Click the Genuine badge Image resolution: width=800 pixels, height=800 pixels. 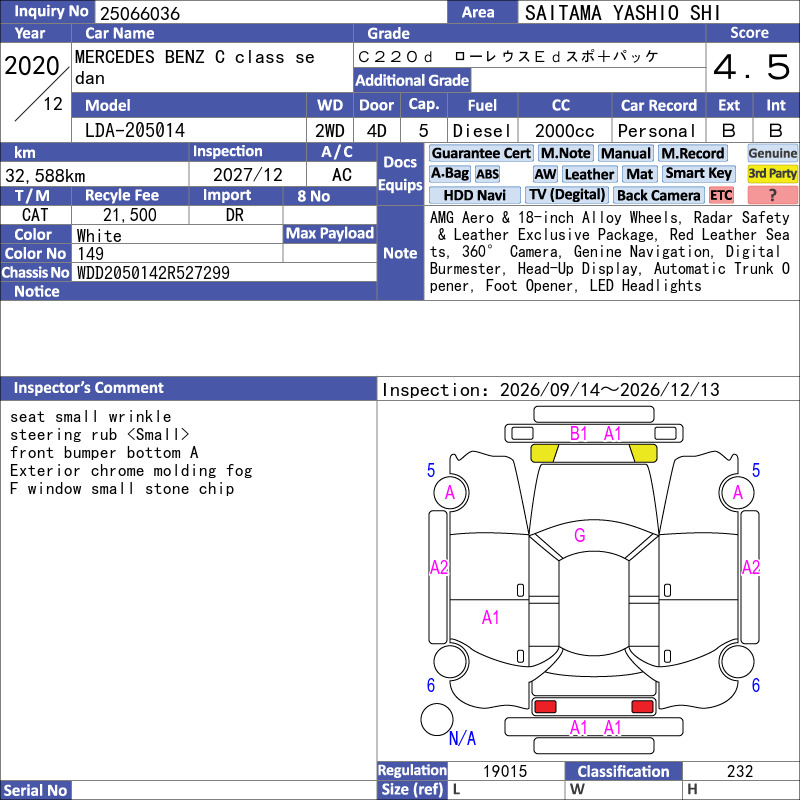coord(772,153)
